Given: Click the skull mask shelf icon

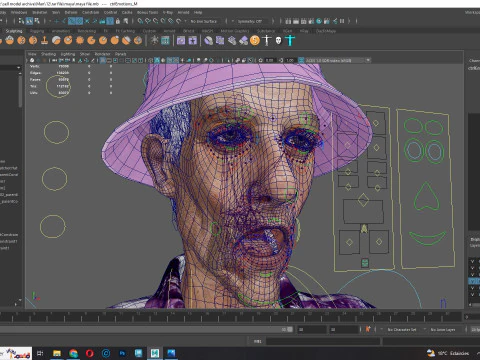Looking at the screenshot, I should 278,41.
